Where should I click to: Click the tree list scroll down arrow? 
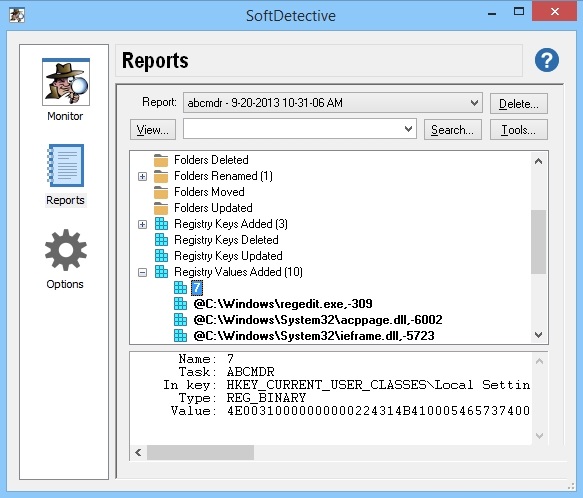(538, 335)
